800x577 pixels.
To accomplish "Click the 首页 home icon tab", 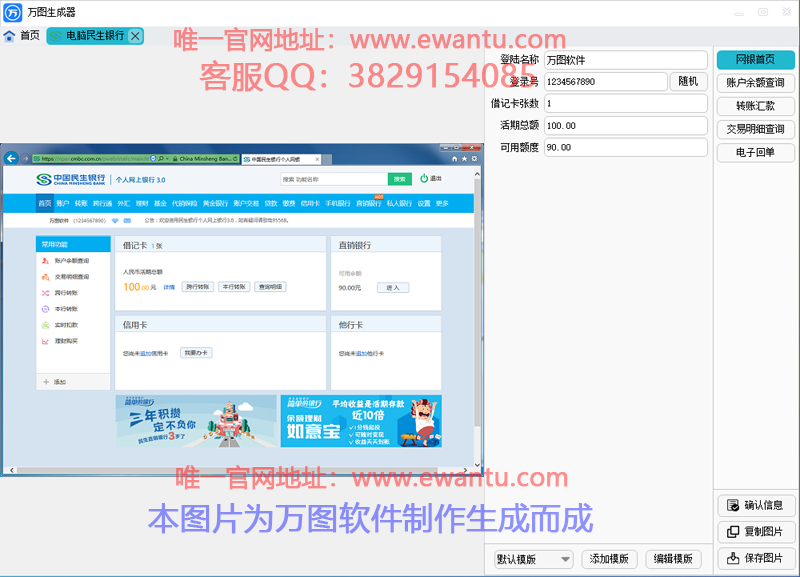I will [21, 36].
